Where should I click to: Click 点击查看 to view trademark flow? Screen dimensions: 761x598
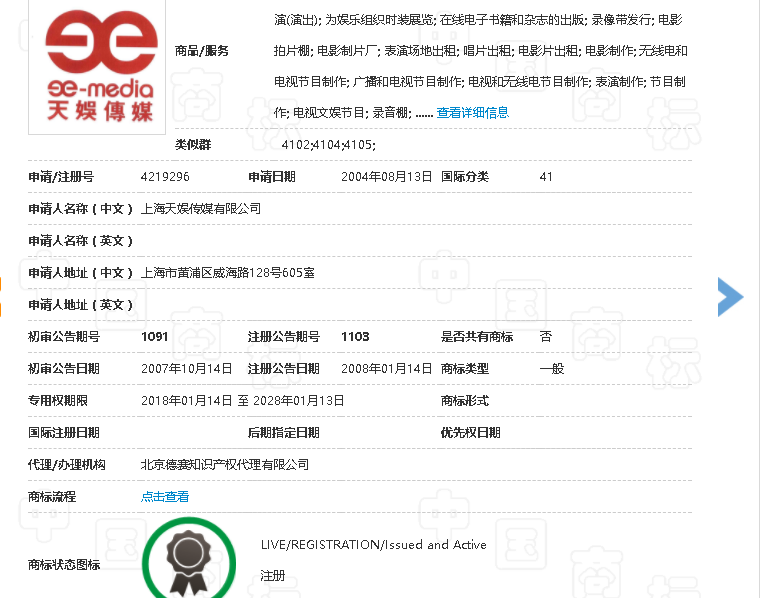[x=165, y=497]
